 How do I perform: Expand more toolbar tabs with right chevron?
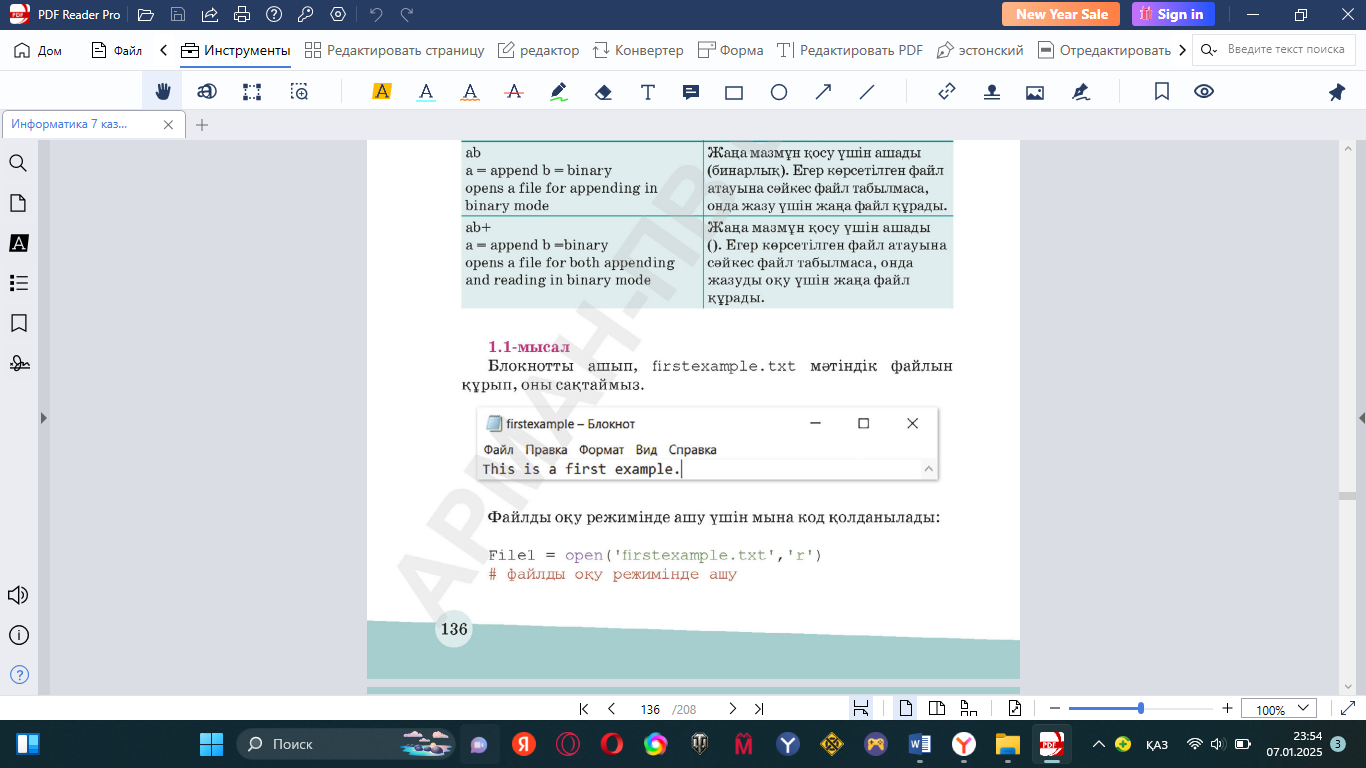coord(1183,50)
